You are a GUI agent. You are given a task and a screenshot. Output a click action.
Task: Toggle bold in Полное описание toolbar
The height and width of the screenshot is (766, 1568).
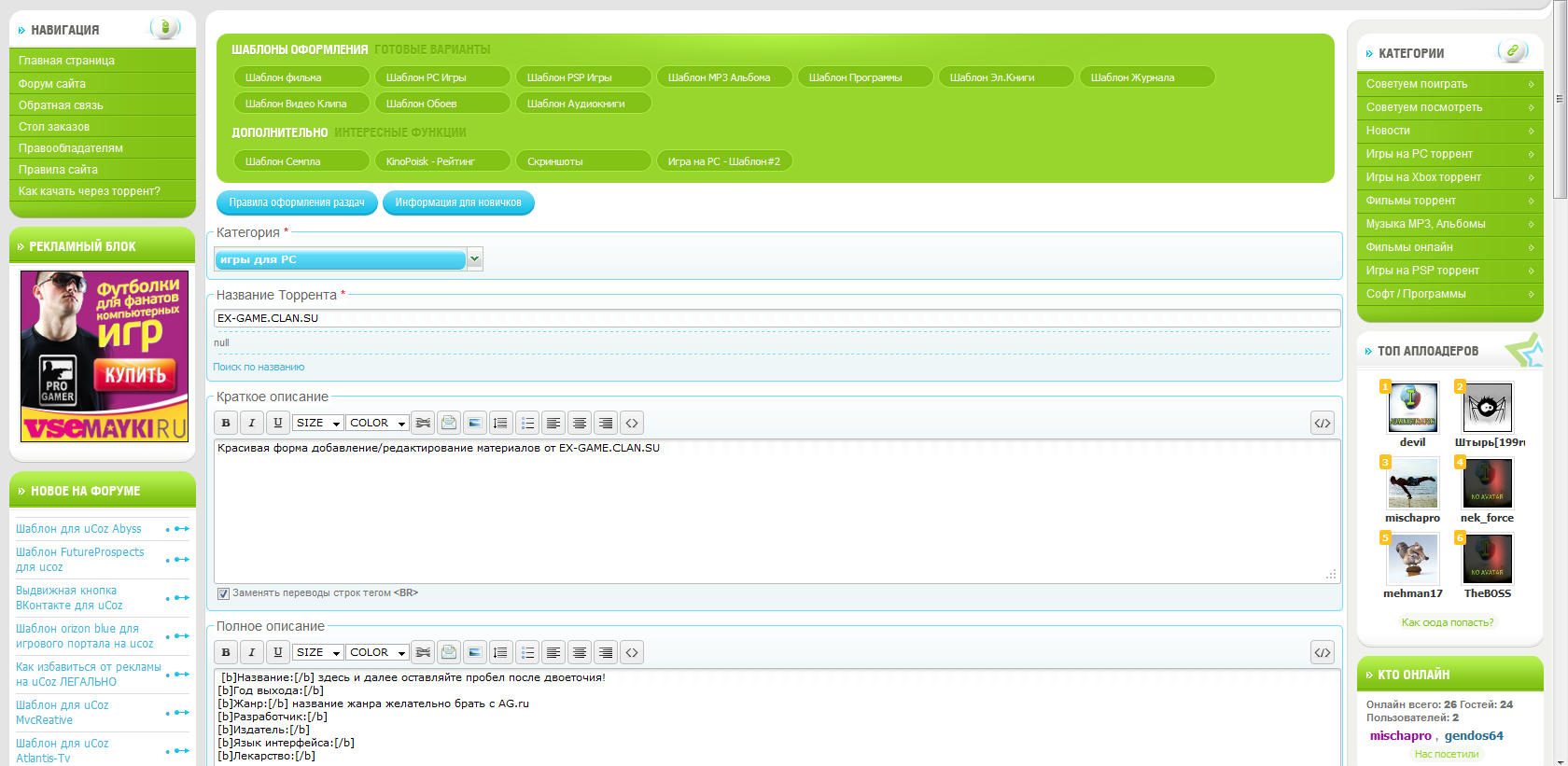click(225, 652)
